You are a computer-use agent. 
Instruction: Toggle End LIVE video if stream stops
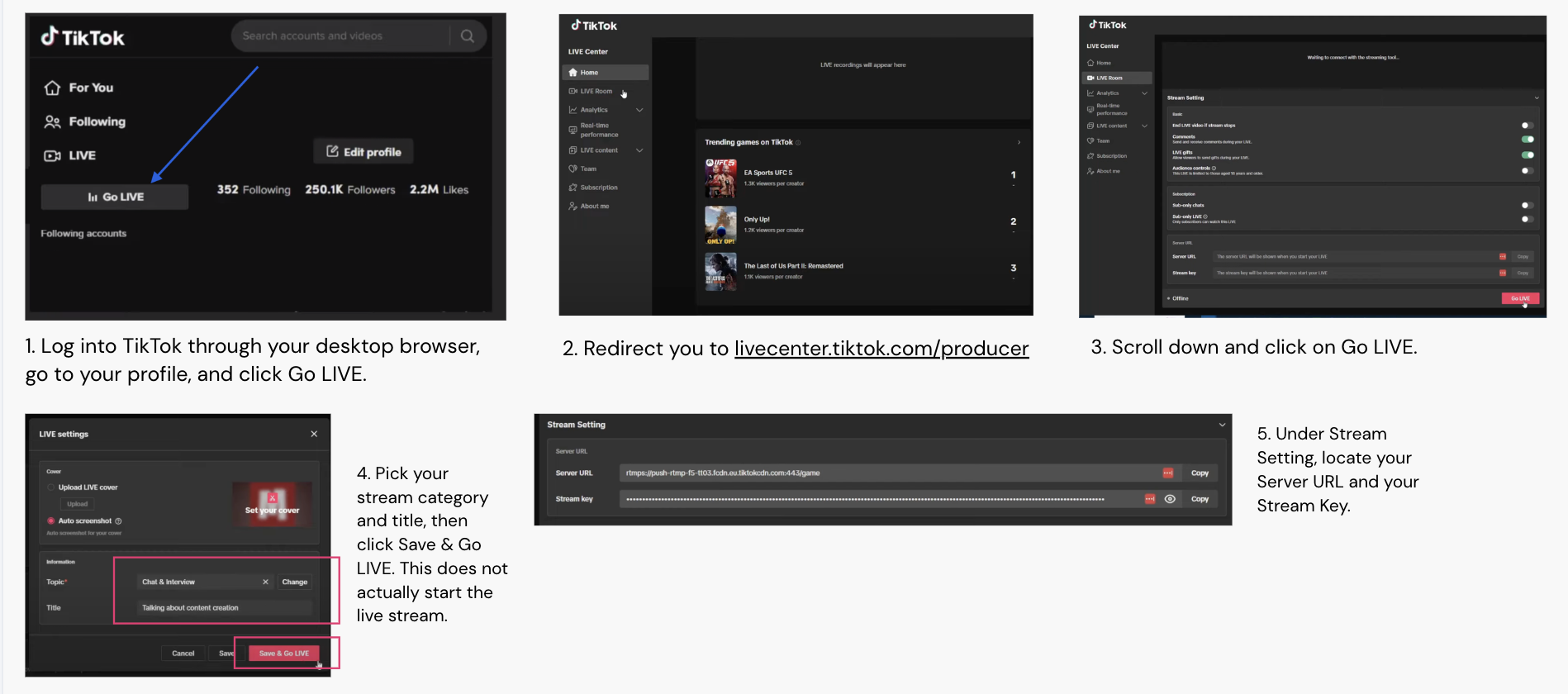[1528, 126]
